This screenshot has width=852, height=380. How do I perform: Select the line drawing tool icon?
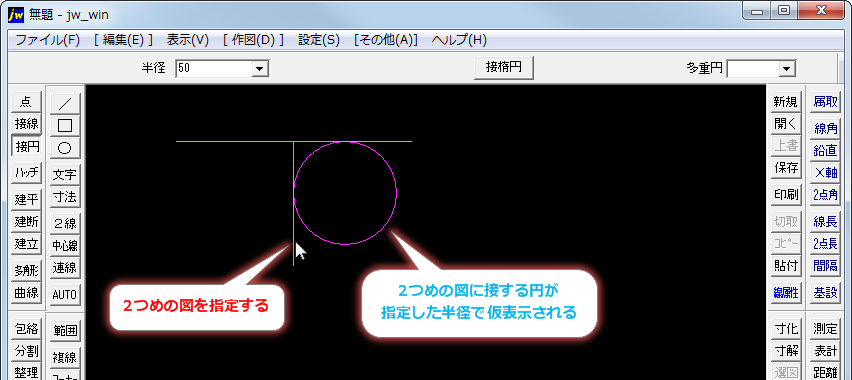click(x=65, y=103)
